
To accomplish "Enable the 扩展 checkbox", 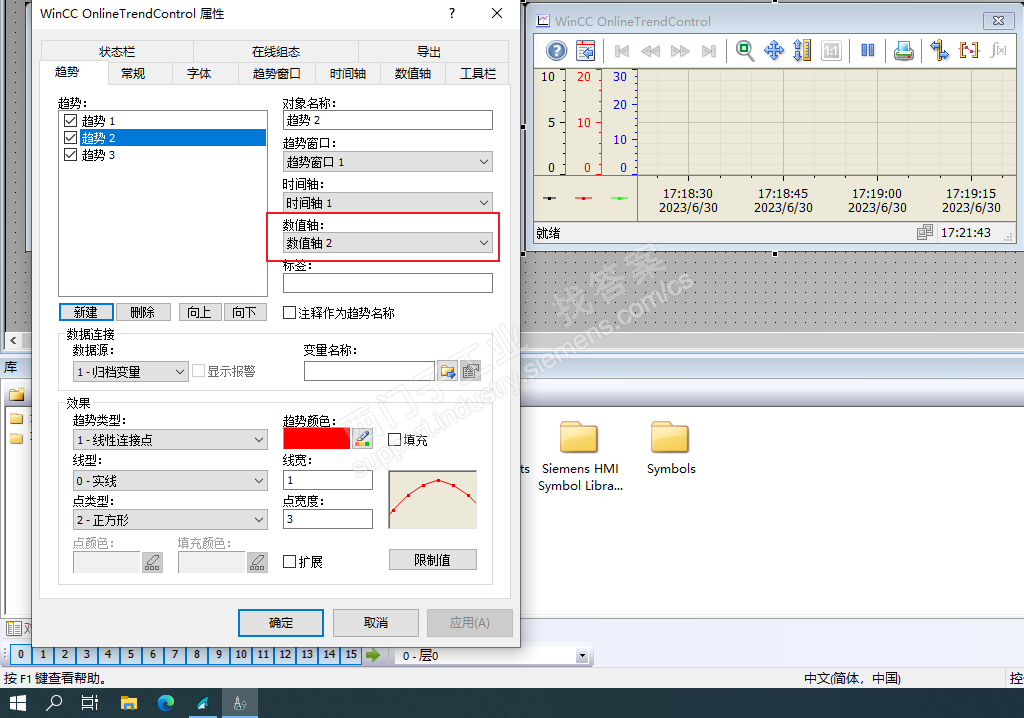I will [x=289, y=561].
